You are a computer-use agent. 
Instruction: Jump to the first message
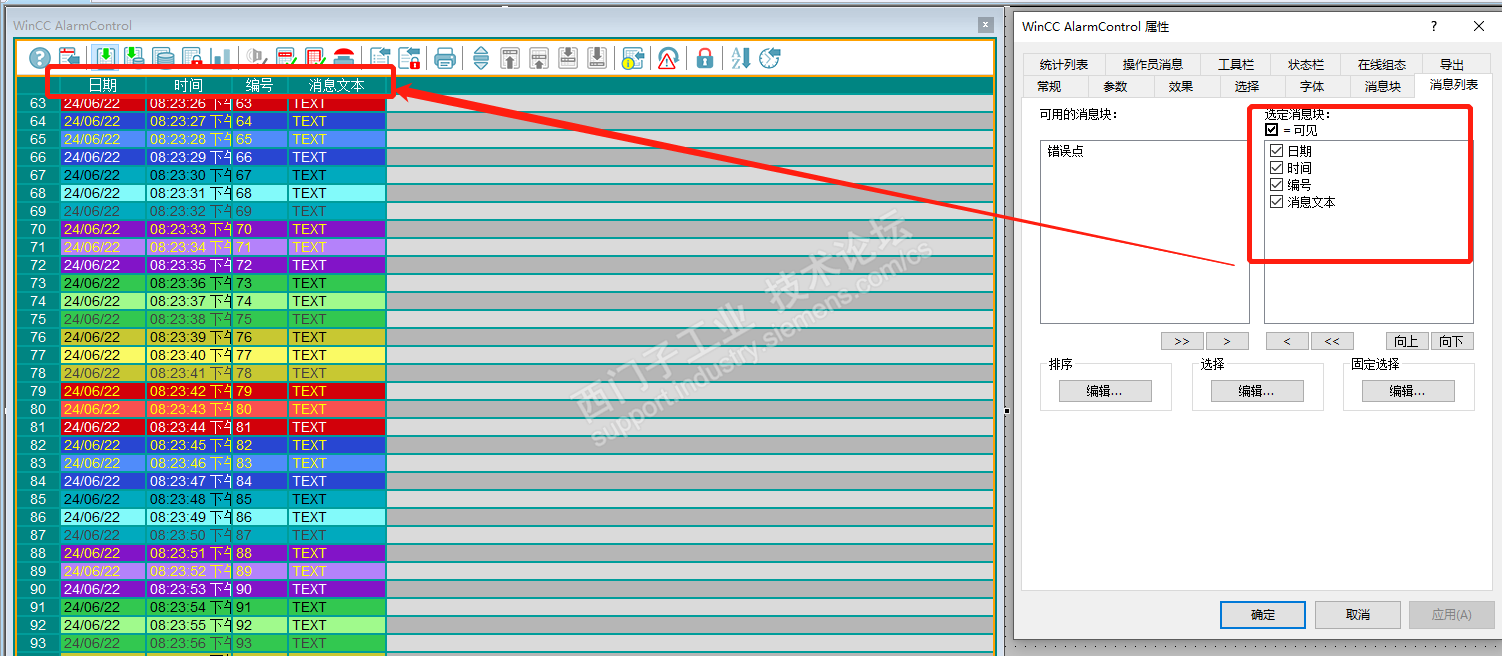pyautogui.click(x=510, y=58)
